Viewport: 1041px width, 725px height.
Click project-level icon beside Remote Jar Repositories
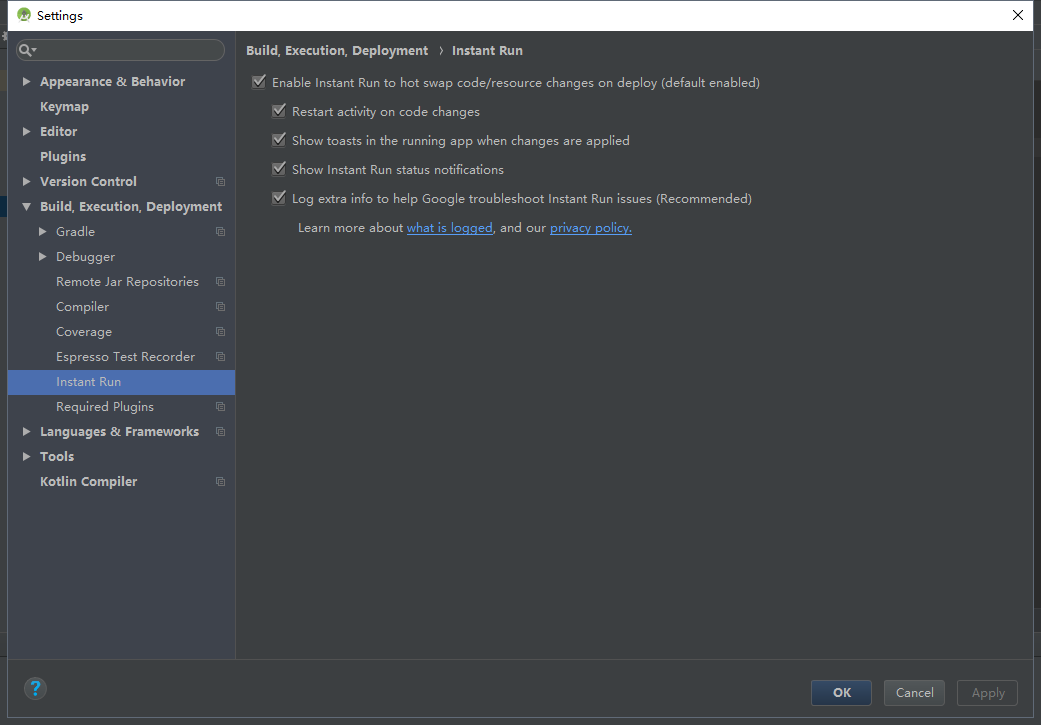(220, 282)
